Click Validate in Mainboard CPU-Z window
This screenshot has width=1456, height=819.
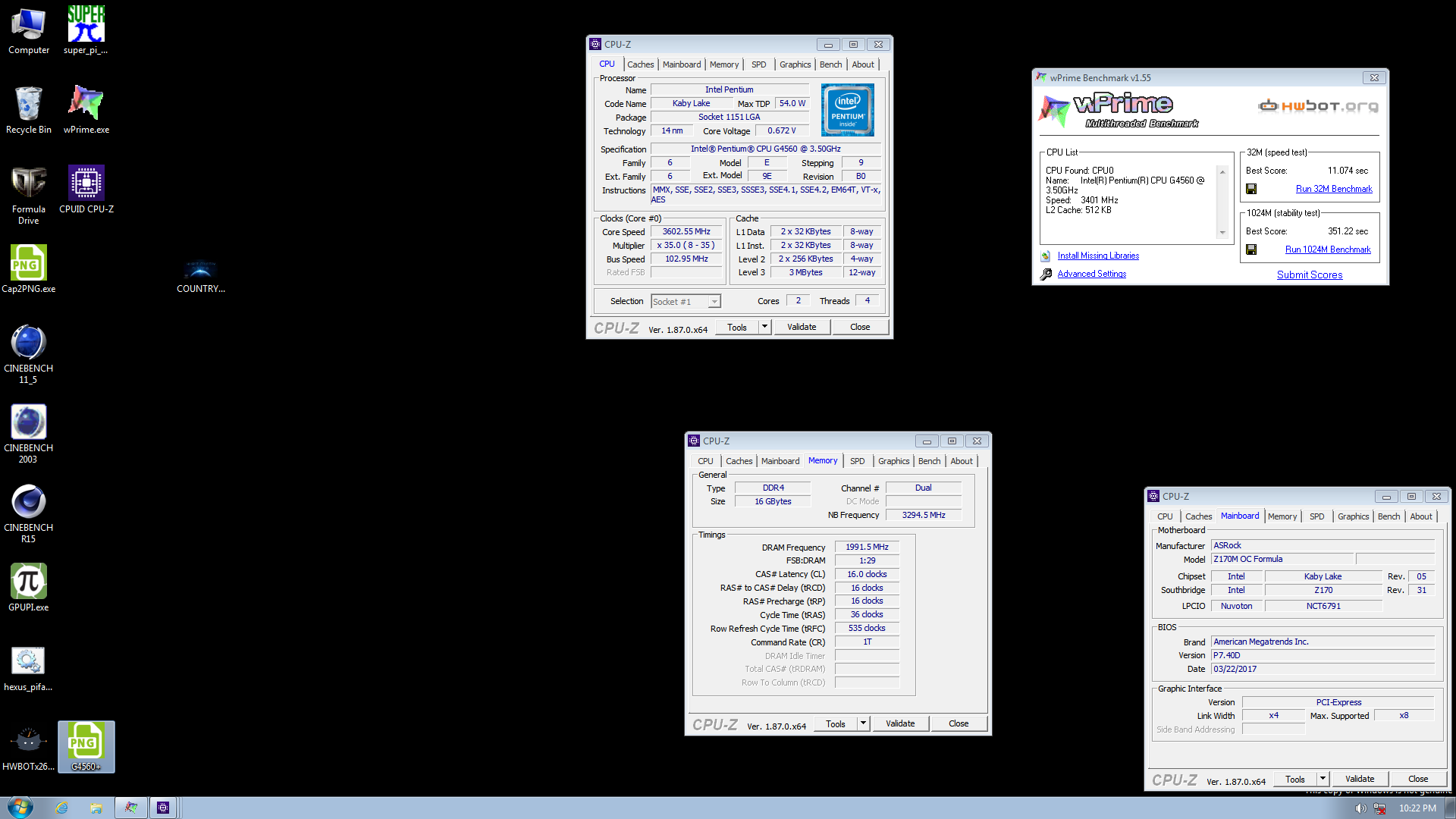(x=1360, y=779)
